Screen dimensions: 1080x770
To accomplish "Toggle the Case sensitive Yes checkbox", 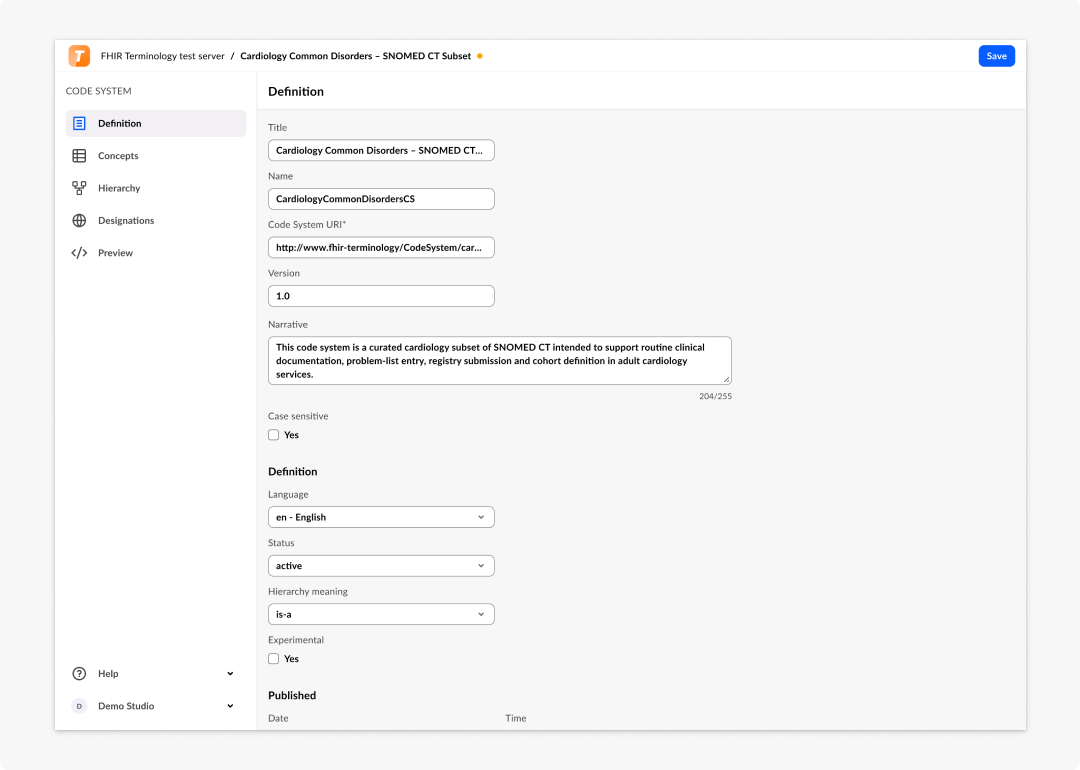I will pos(273,435).
